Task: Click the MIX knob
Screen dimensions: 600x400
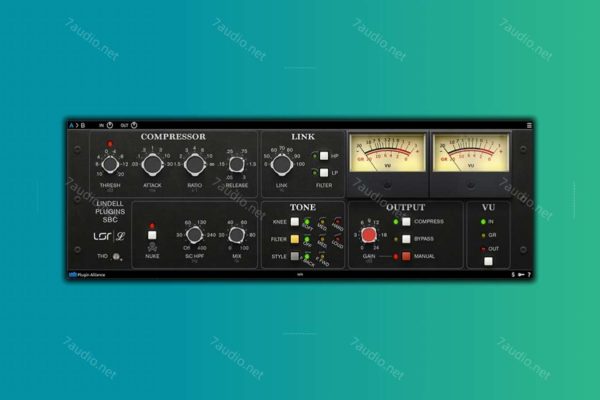Action: [x=236, y=235]
